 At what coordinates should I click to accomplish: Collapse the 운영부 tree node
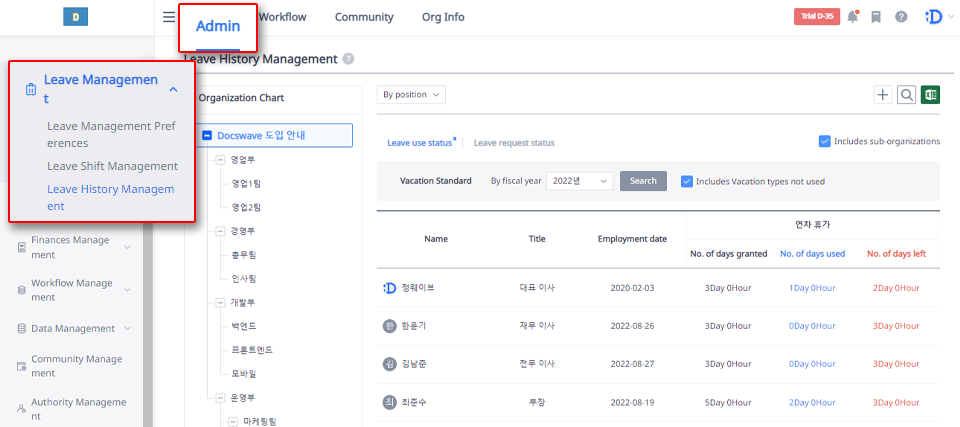point(220,398)
